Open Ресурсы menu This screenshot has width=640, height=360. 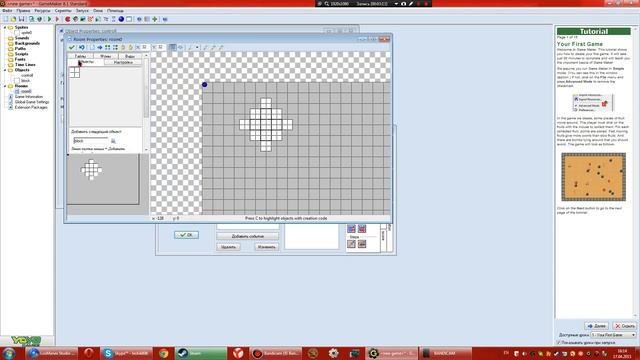(42, 11)
